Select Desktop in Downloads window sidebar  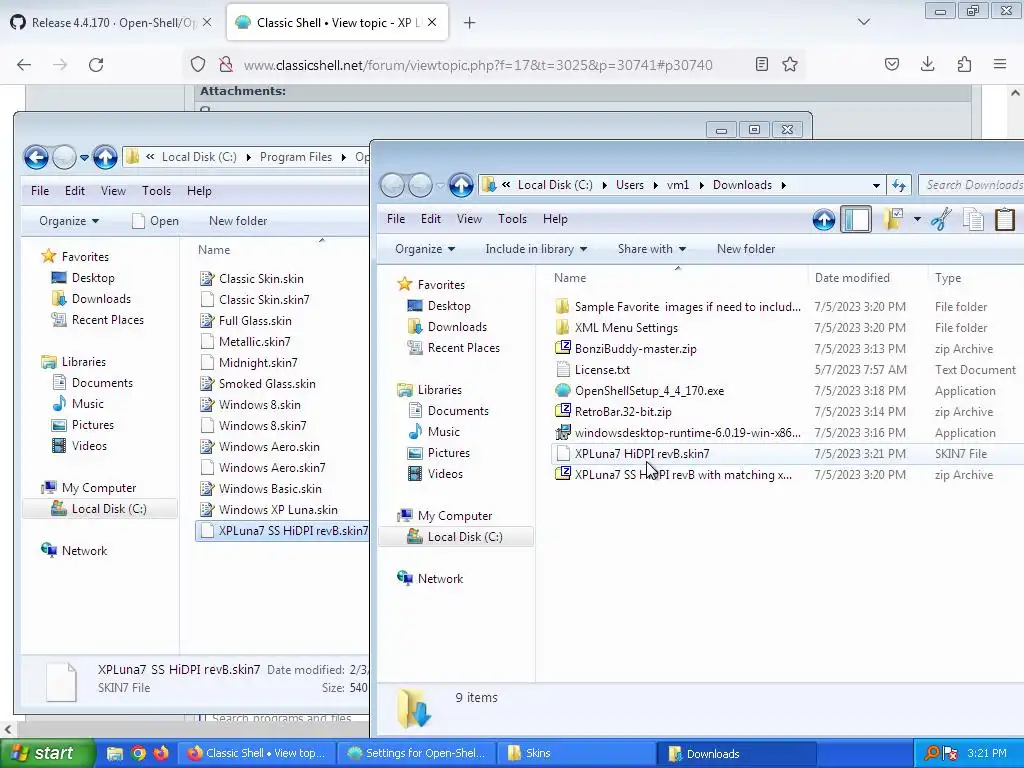point(449,306)
